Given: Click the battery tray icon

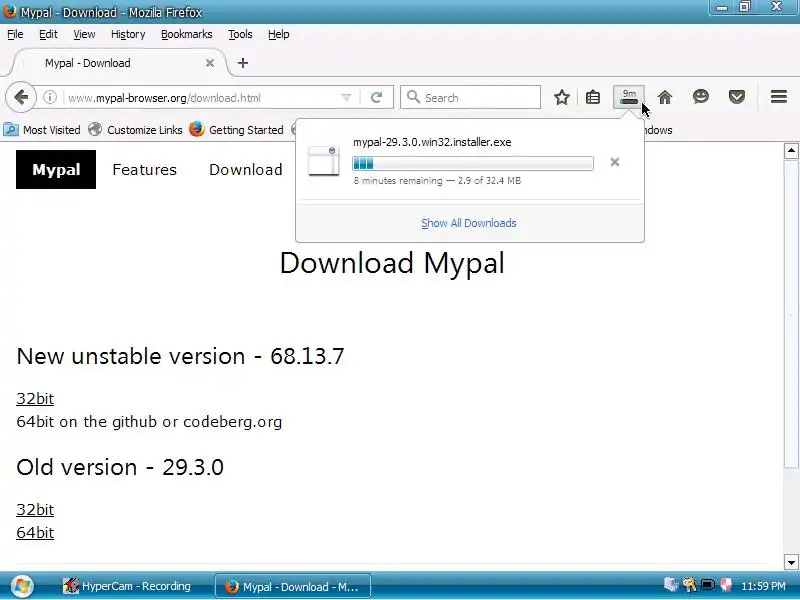Looking at the screenshot, I should [x=708, y=585].
